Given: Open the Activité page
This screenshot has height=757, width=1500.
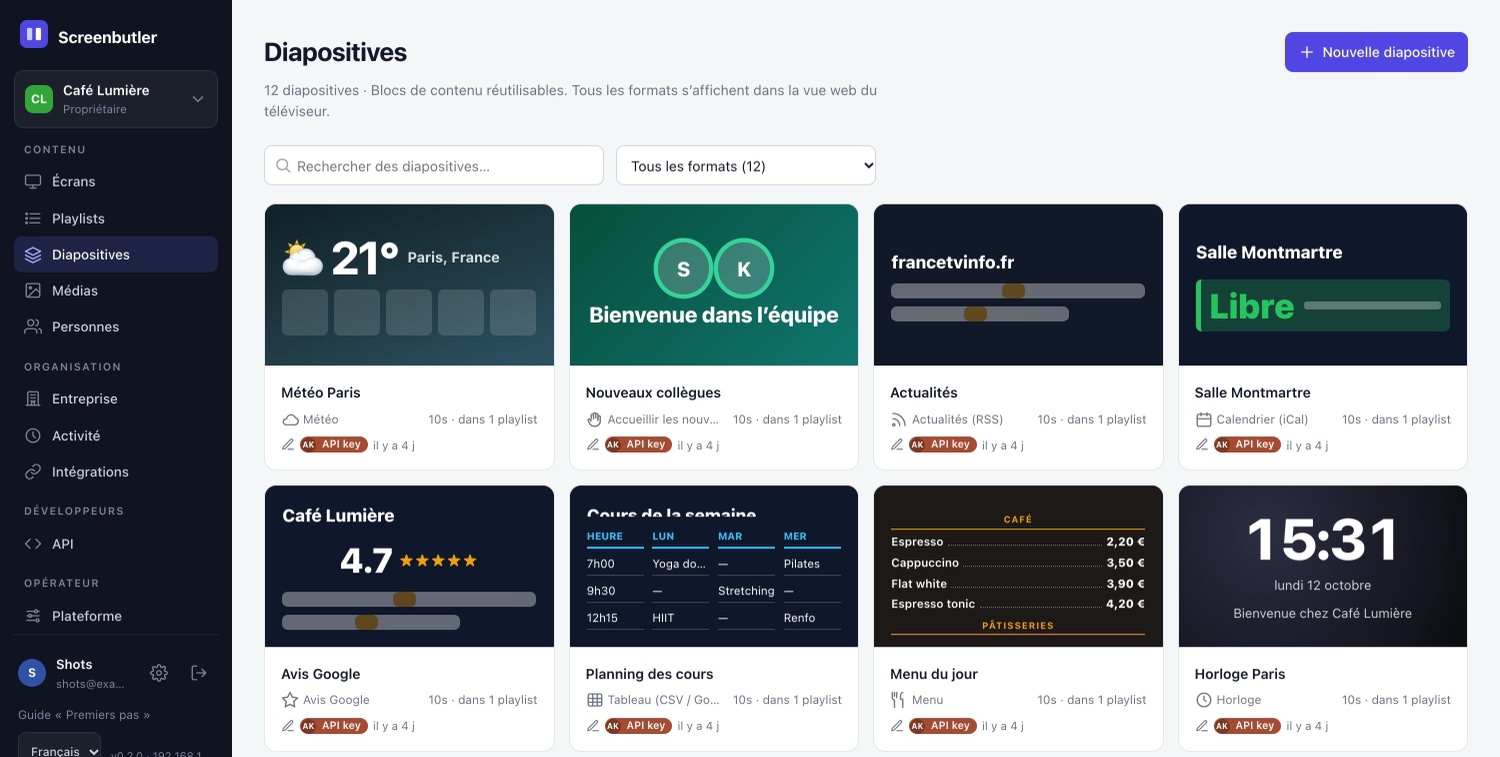Looking at the screenshot, I should [x=116, y=436].
